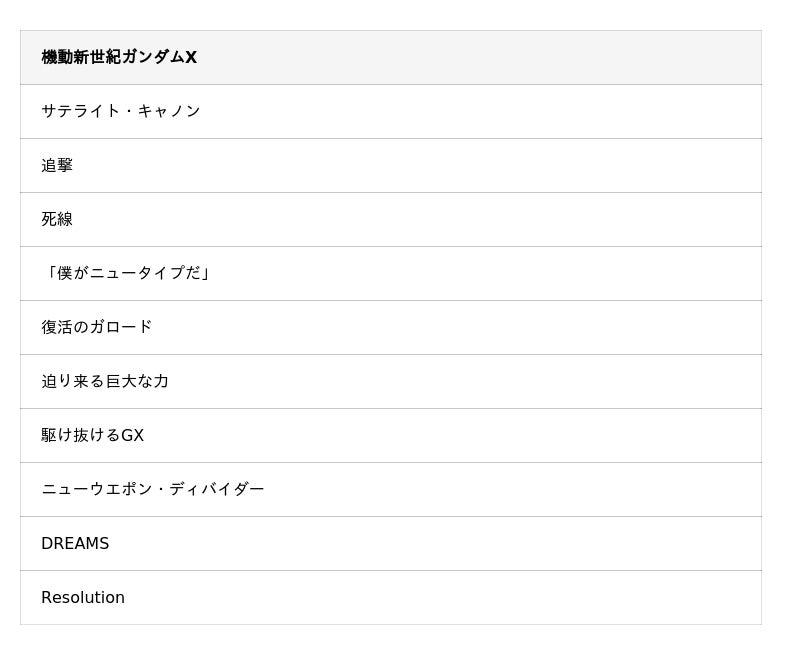
Task: Select 迫り来る巨大な力 row
Action: 105,381
